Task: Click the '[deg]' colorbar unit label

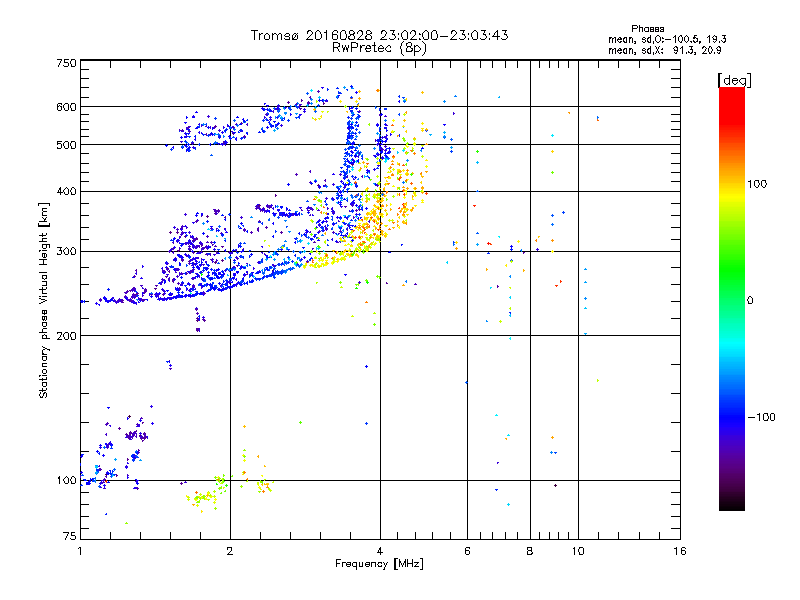Action: [x=734, y=80]
